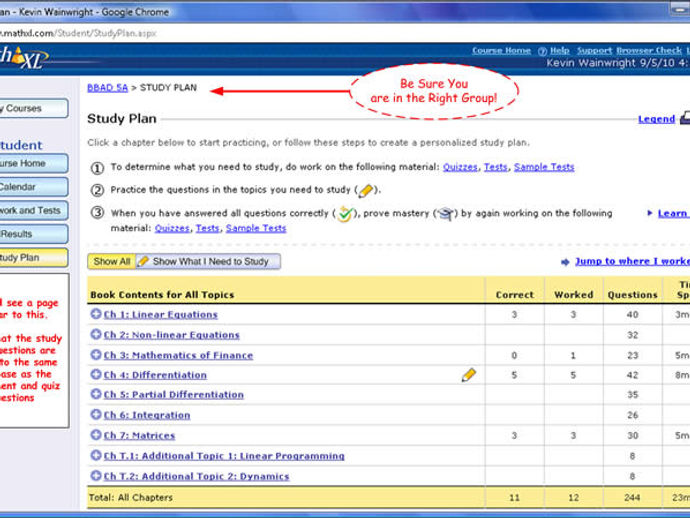Screen dimensions: 690x518
Task: Open Ch 3: Mathematics of Finance link
Action: [178, 355]
